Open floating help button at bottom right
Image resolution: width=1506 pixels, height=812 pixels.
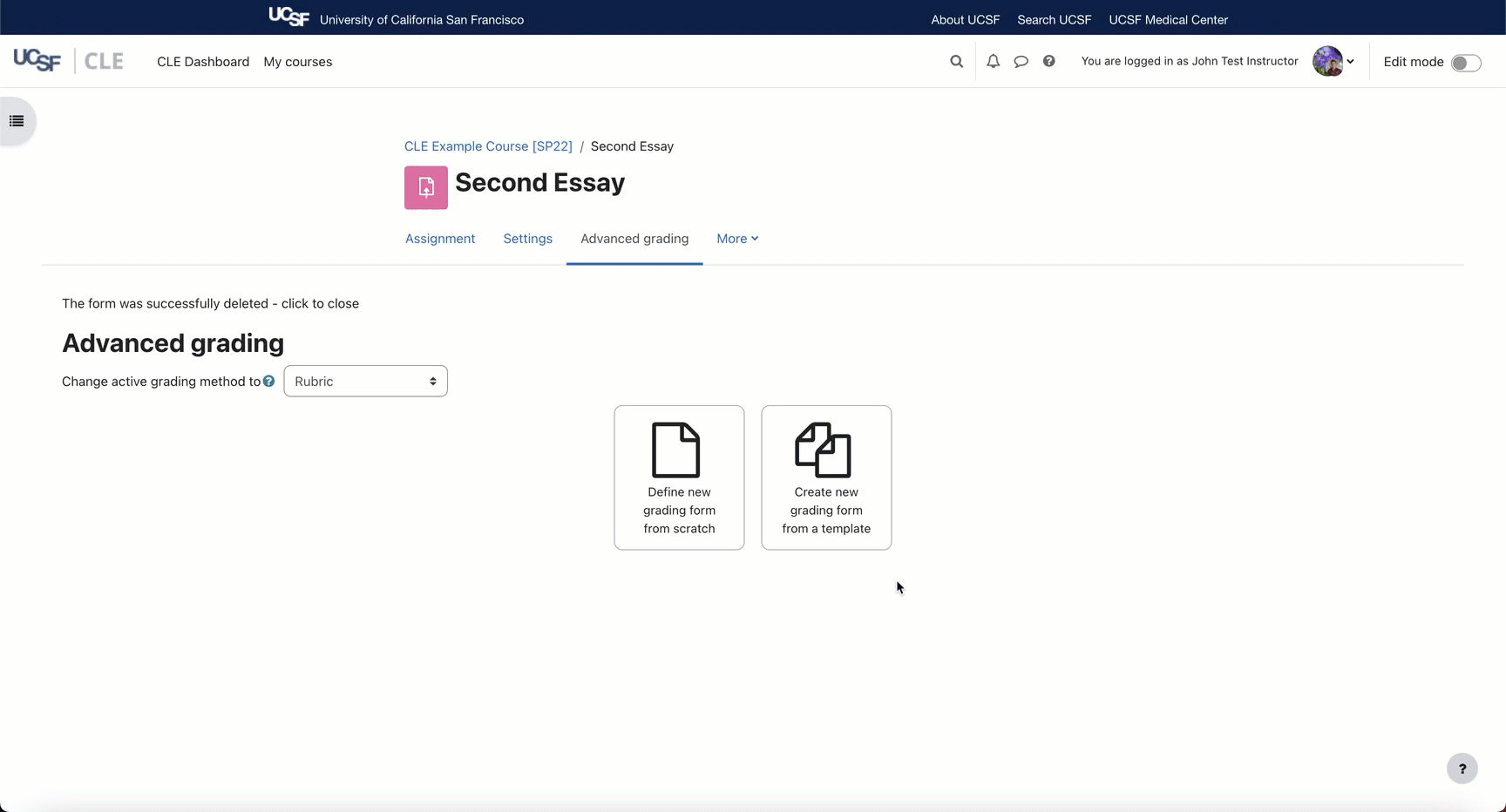[1462, 768]
